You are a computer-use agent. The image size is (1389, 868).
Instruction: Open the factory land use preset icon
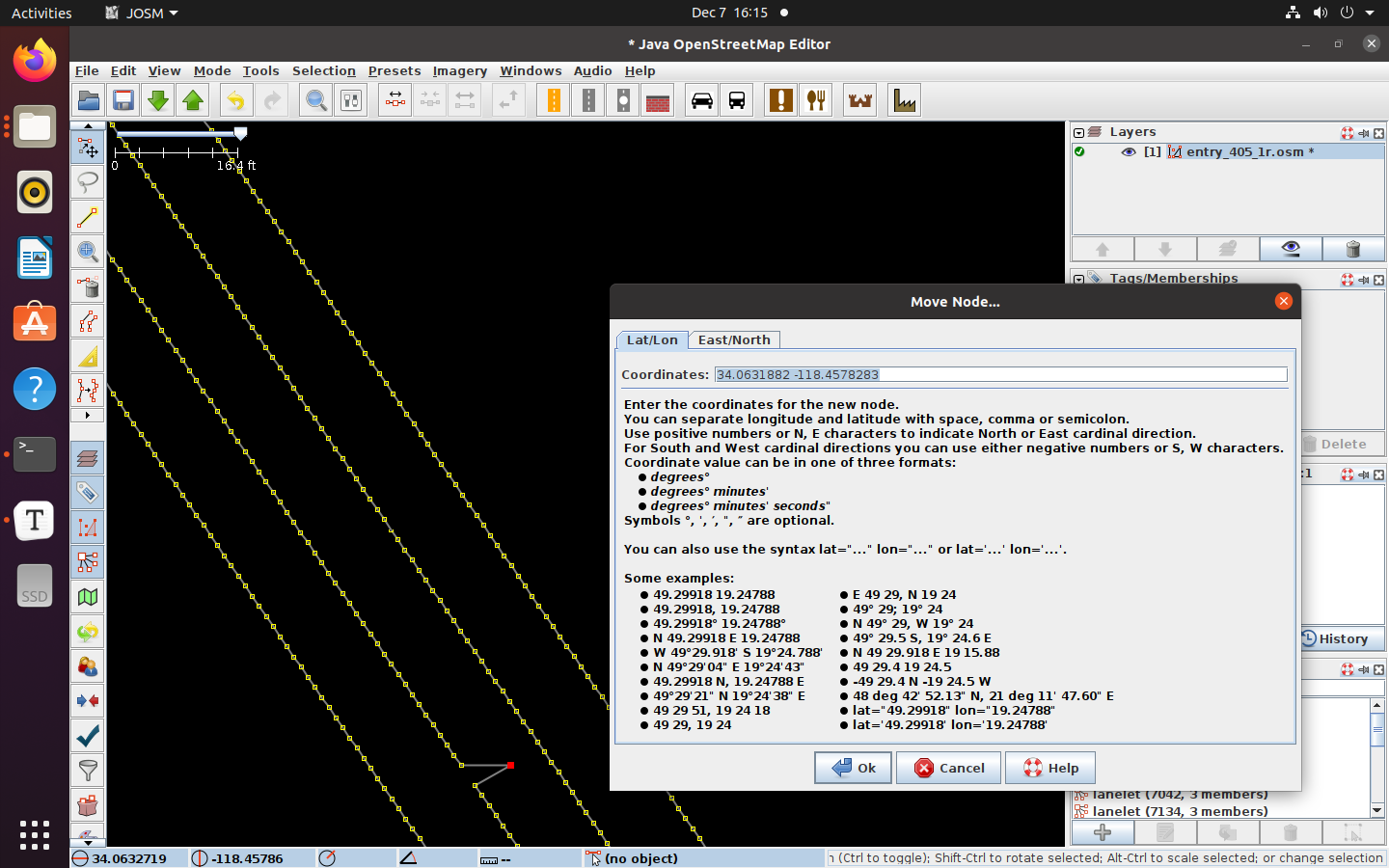tap(905, 100)
